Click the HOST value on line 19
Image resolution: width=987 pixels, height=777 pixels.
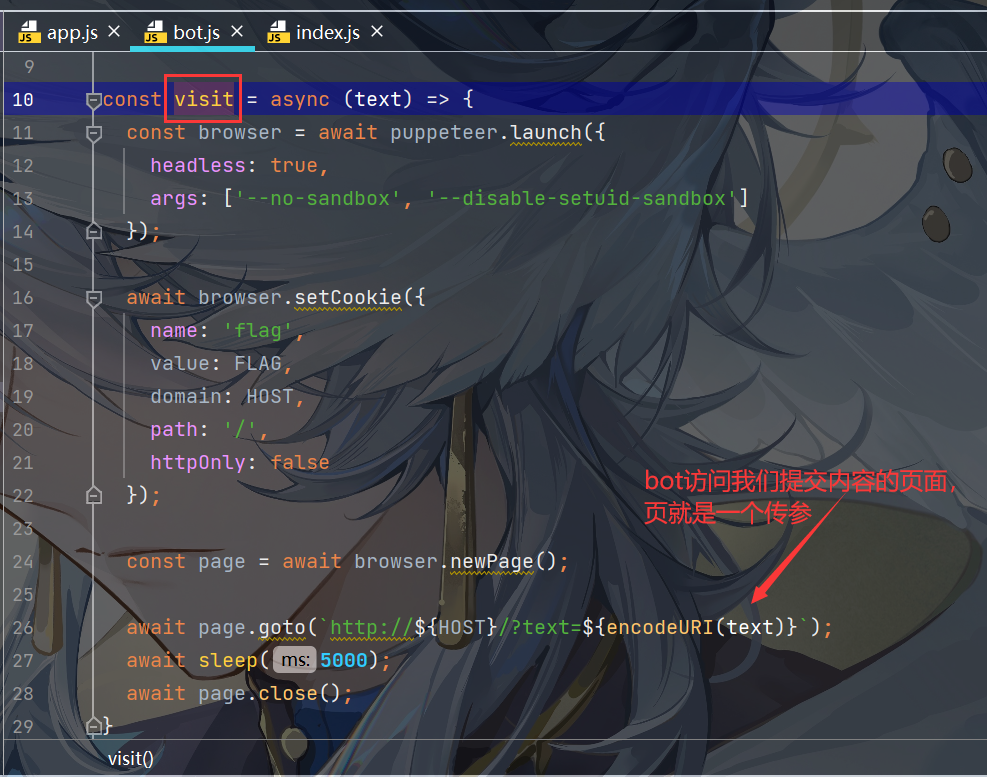[x=270, y=396]
